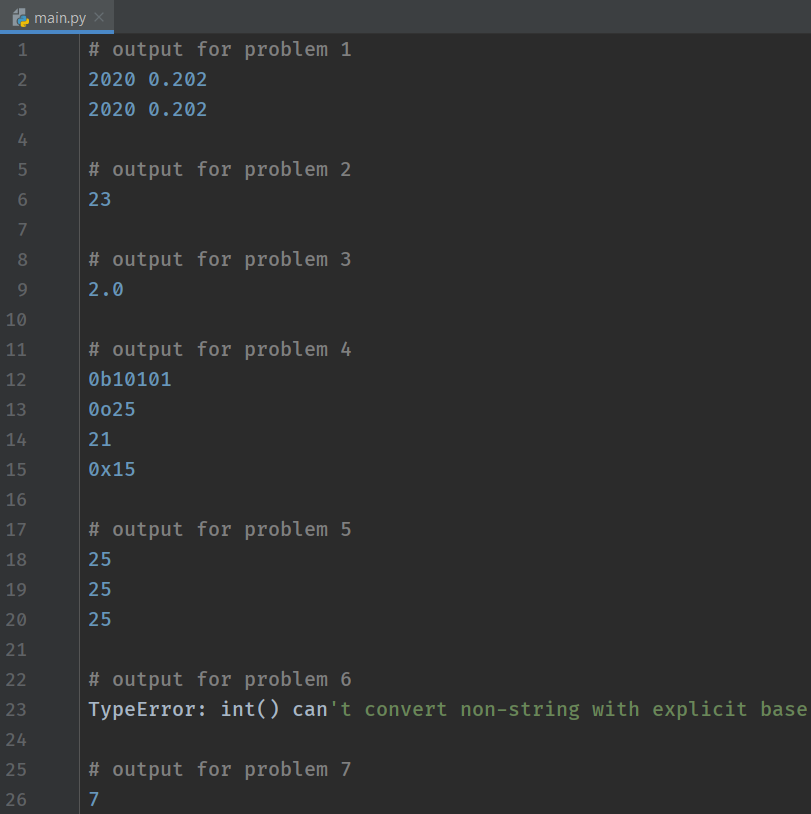Click line number 12 in the gutter
This screenshot has height=814, width=811.
click(x=16, y=380)
